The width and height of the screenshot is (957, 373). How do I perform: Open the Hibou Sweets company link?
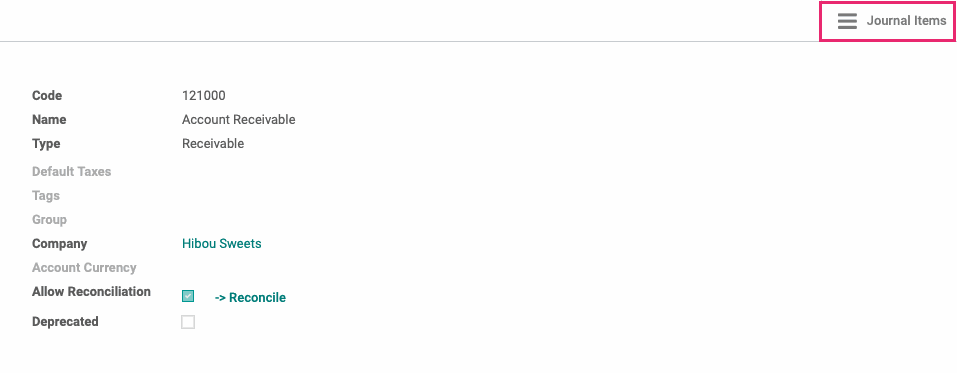coord(222,244)
